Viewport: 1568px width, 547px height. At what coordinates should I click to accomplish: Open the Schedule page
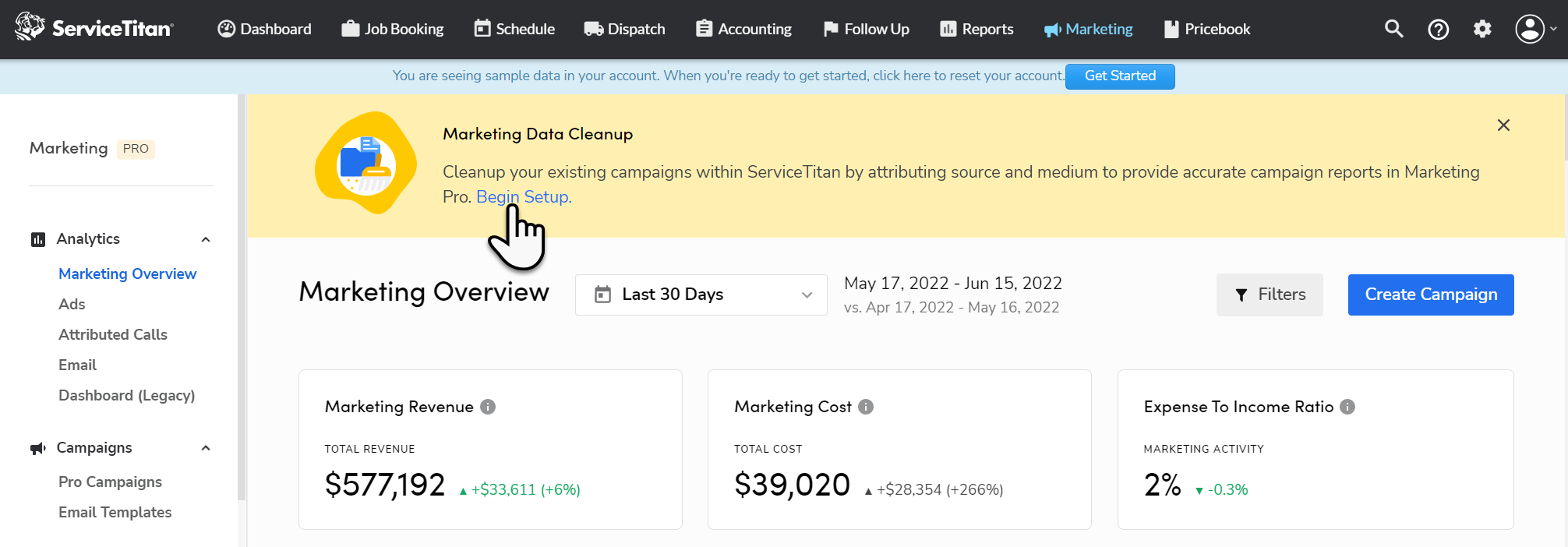click(514, 29)
